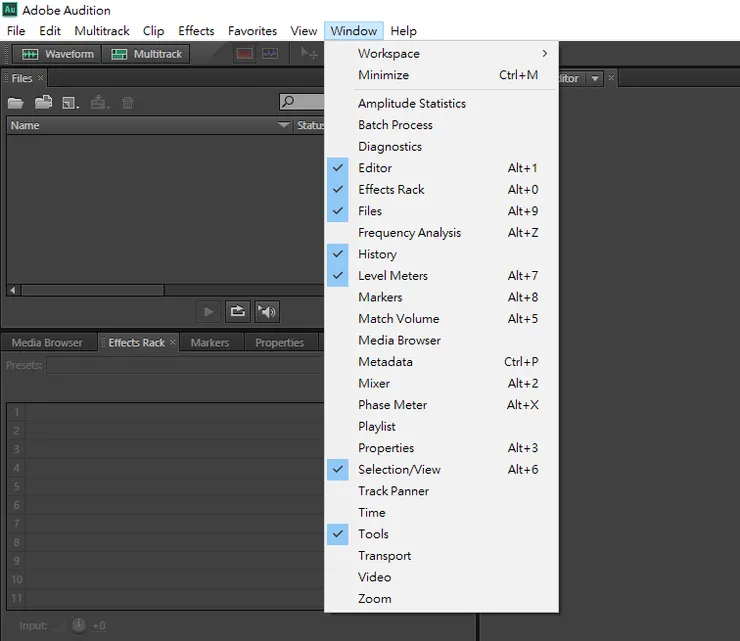Toggle Auto-Play speaker button
740x641 pixels.
(x=266, y=311)
